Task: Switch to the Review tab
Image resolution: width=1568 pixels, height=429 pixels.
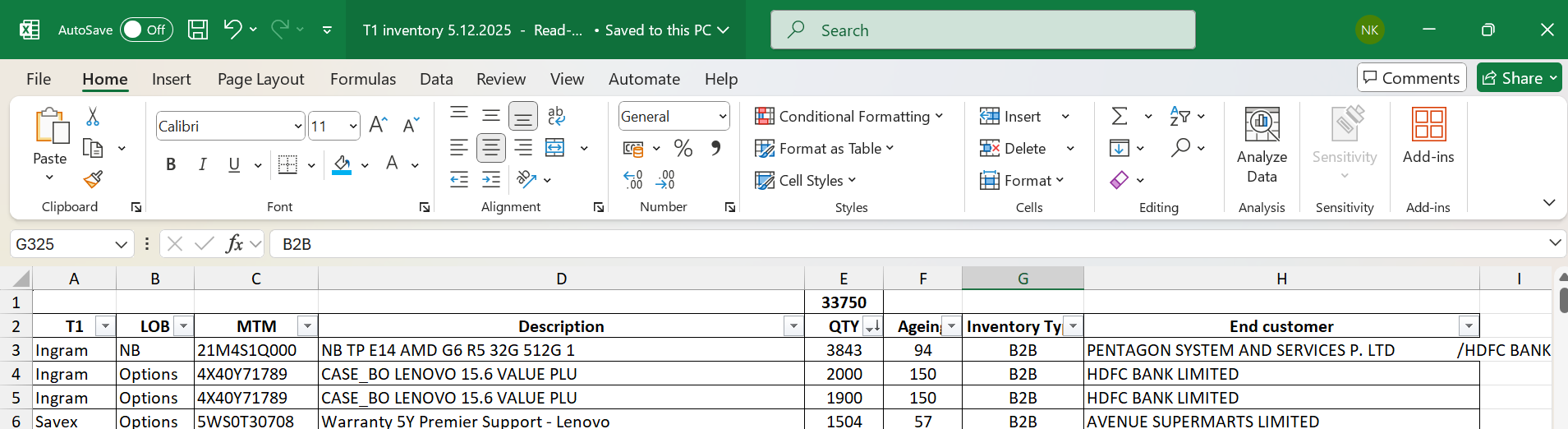Action: pyautogui.click(x=501, y=79)
